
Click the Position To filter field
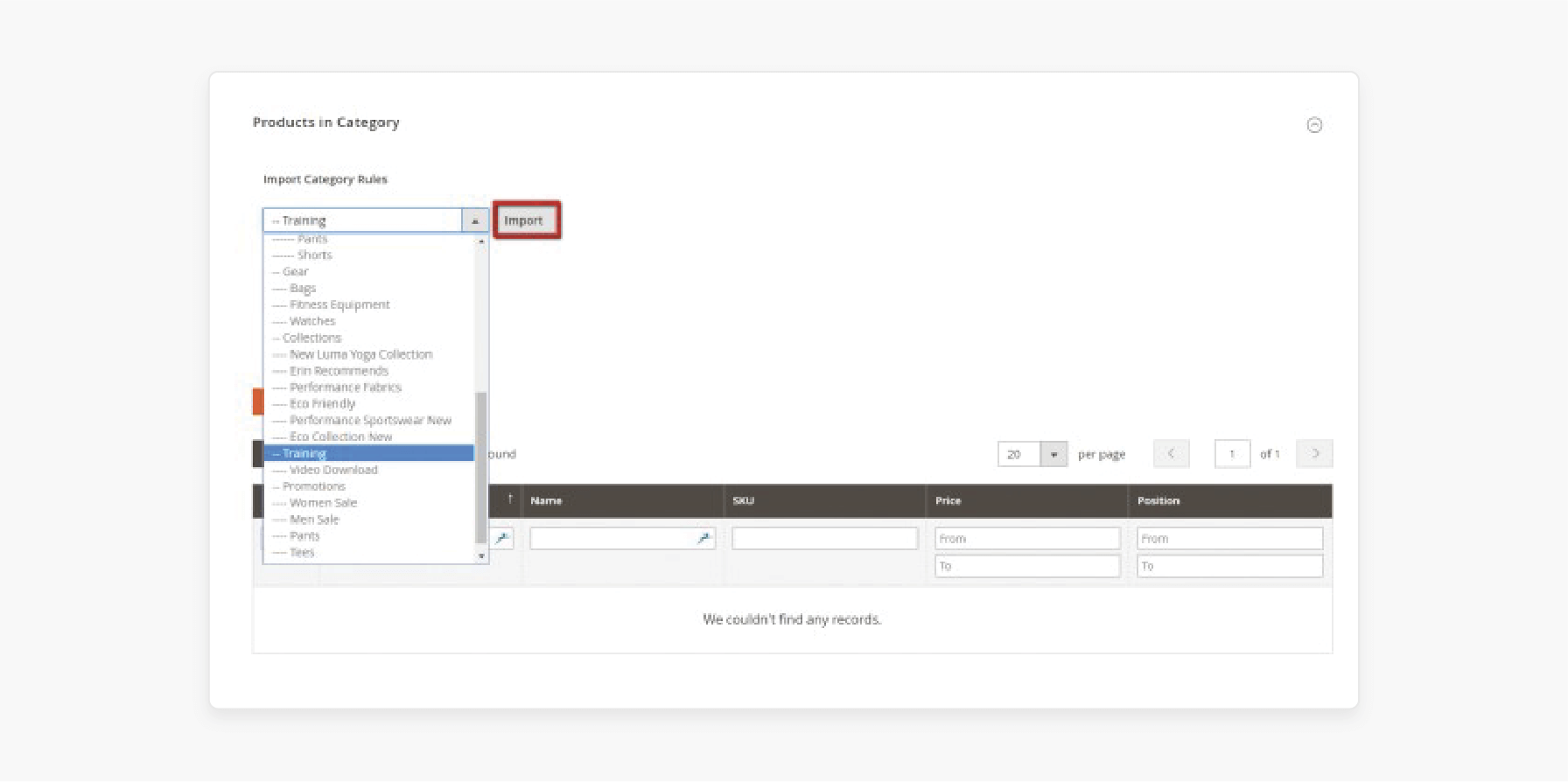1229,567
